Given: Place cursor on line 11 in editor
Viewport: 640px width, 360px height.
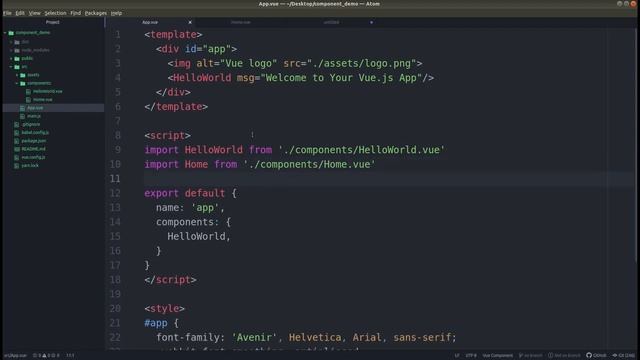Looking at the screenshot, I should pyautogui.click(x=389, y=179).
